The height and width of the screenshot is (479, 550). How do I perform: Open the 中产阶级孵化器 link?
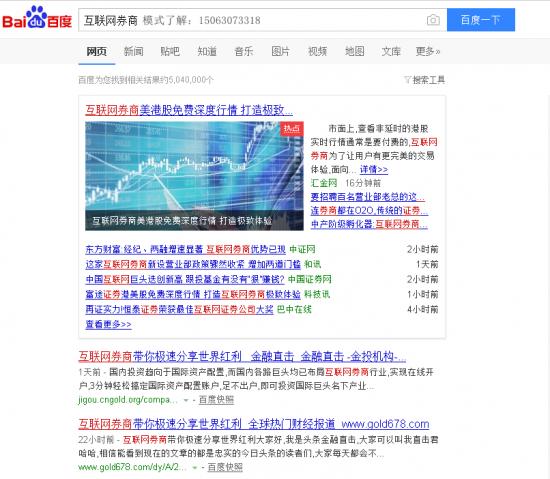pyautogui.click(x=369, y=224)
